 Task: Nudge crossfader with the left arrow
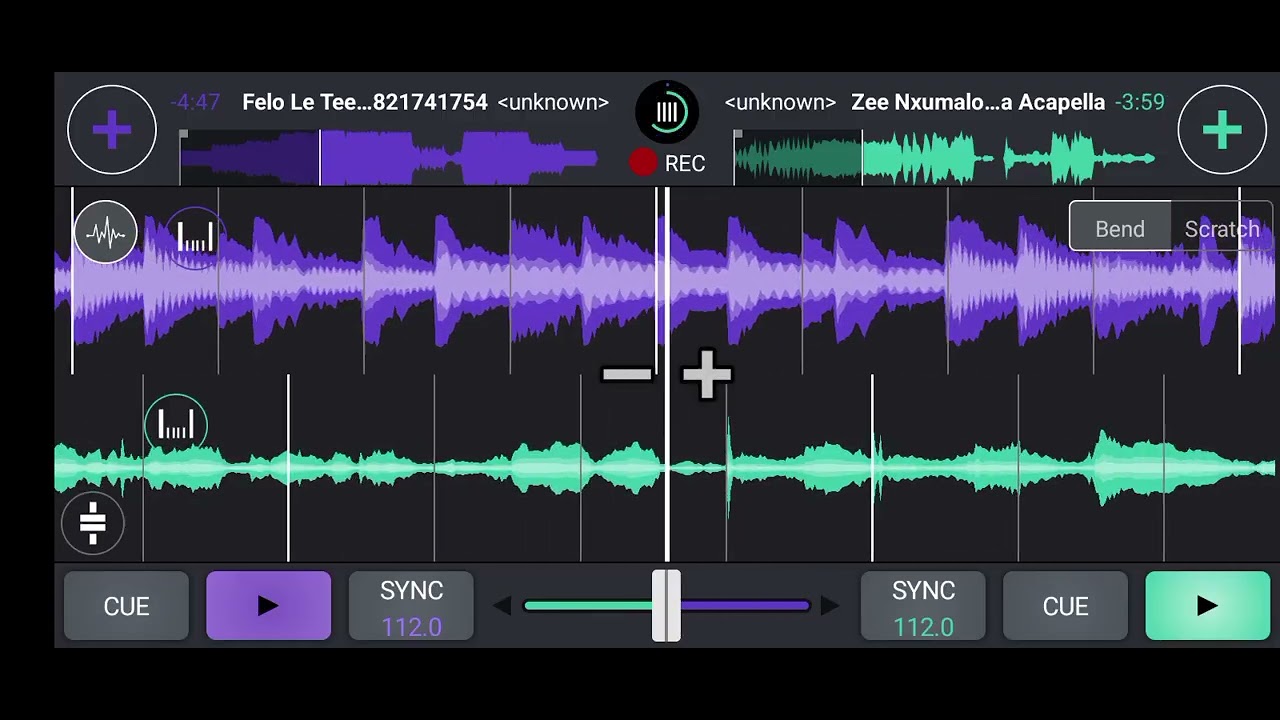[x=503, y=606]
